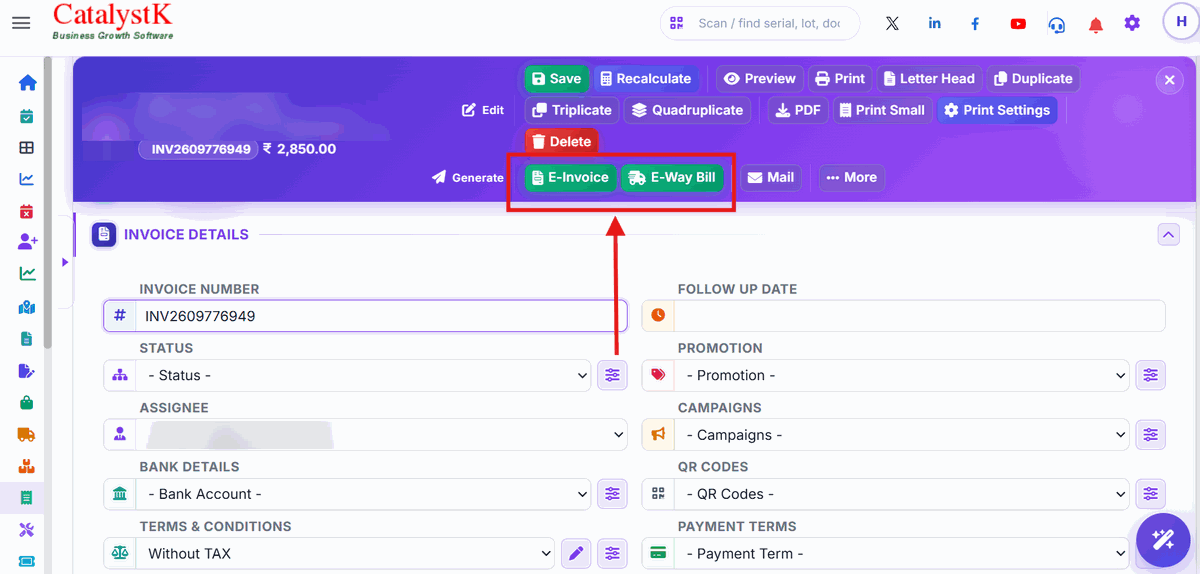Click the Recalculate button
Image resolution: width=1200 pixels, height=574 pixels.
tap(645, 79)
